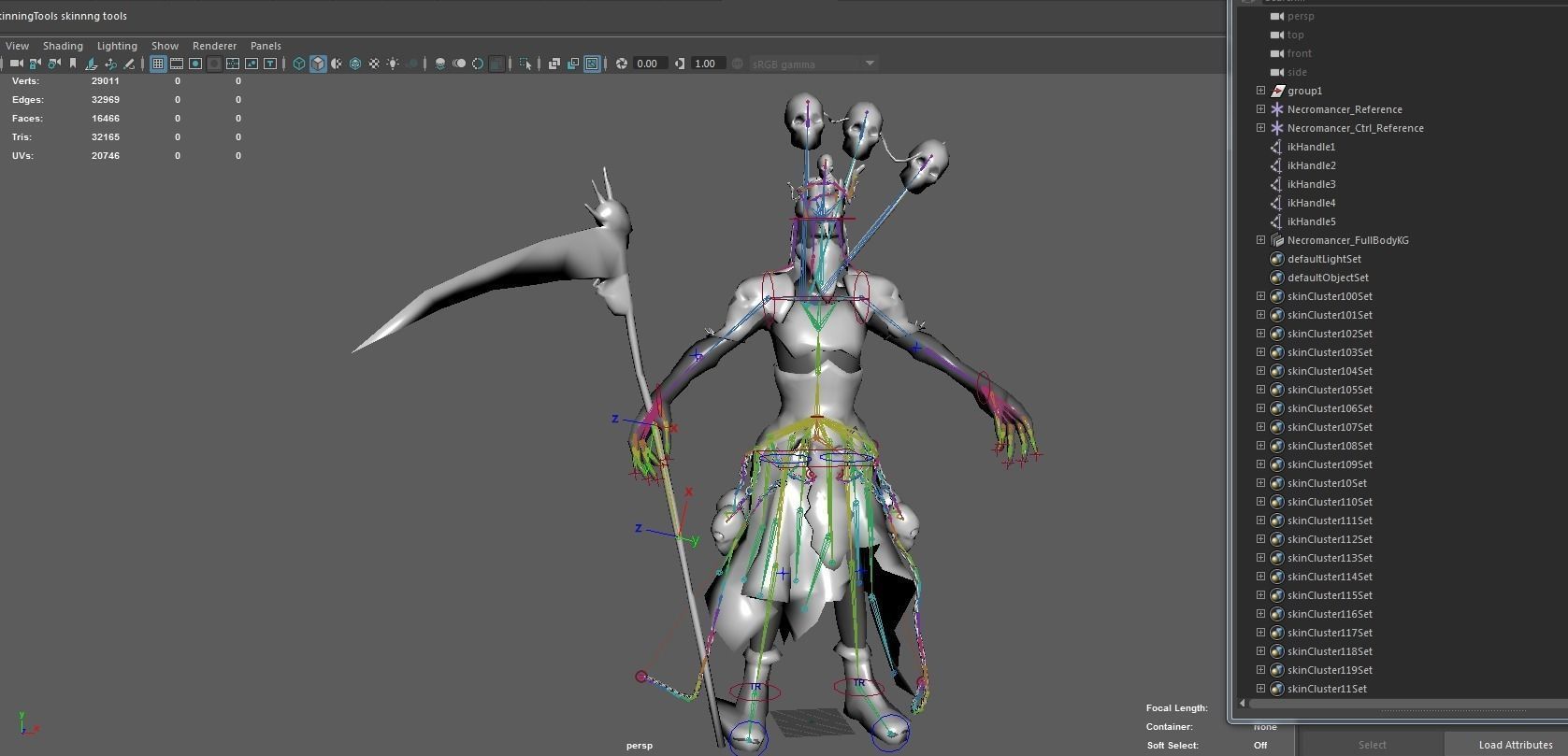Select ikHandle3 in the Outliner

coord(1311,184)
